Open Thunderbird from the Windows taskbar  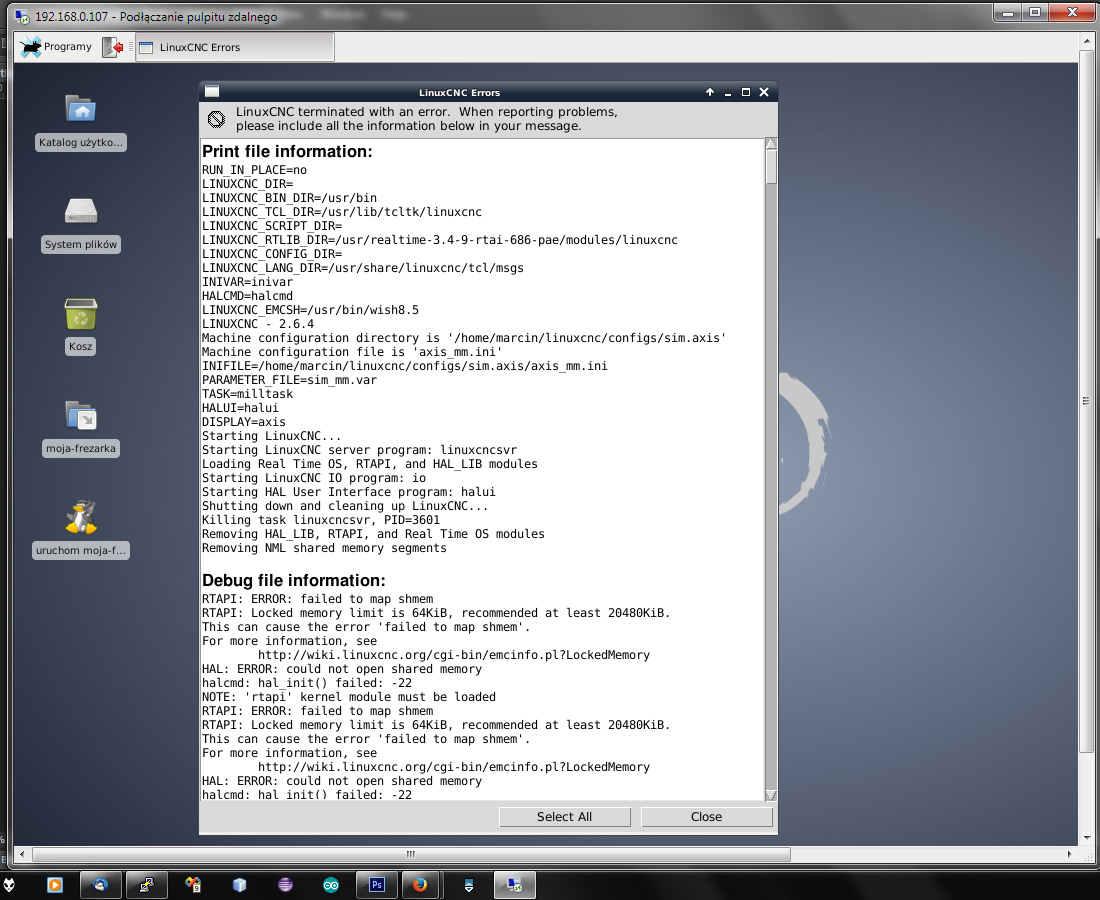pyautogui.click(x=100, y=885)
